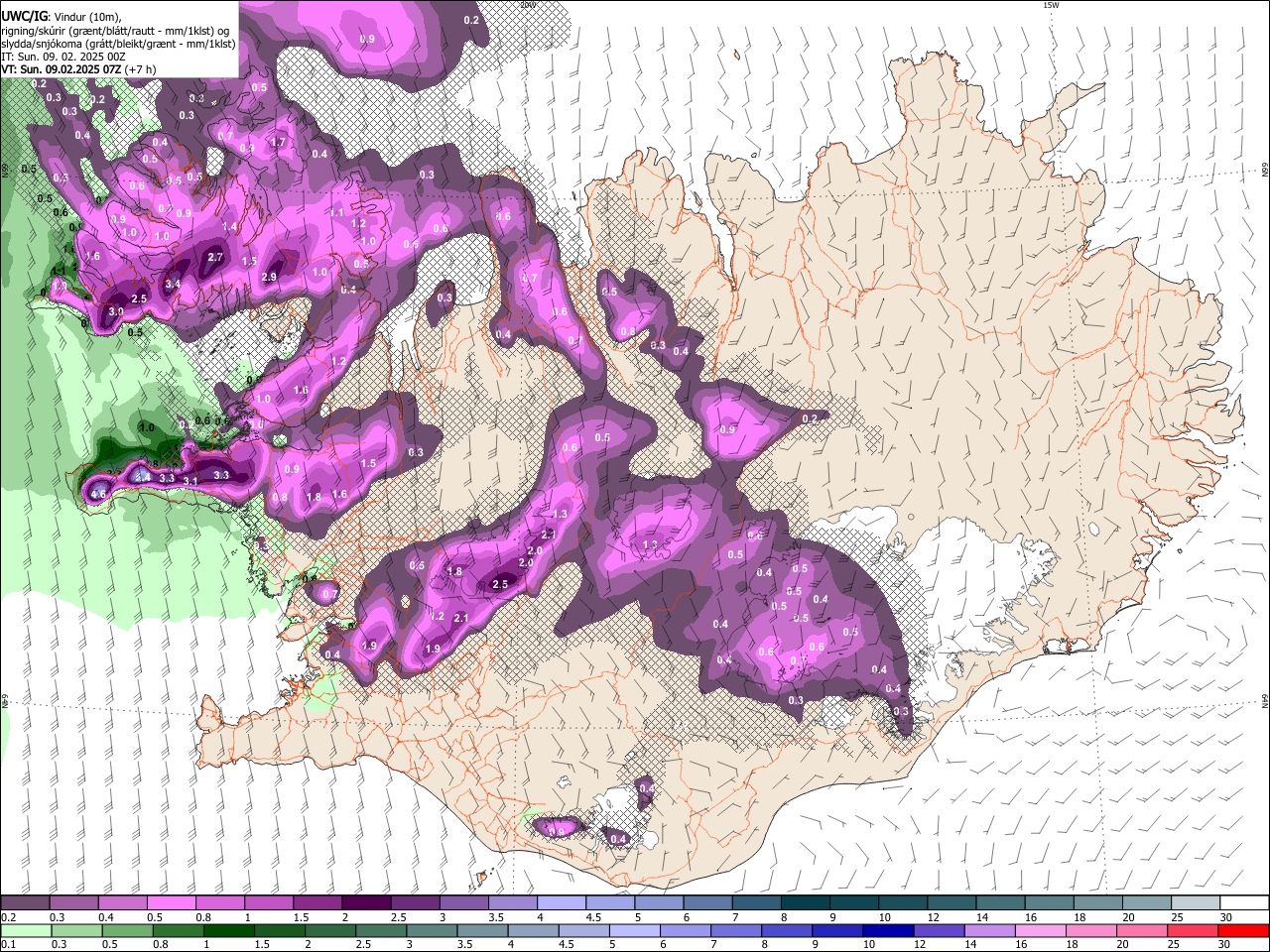Select the darkest green 1 rain legend swatch
This screenshot has width=1270, height=952.
pos(228,930)
